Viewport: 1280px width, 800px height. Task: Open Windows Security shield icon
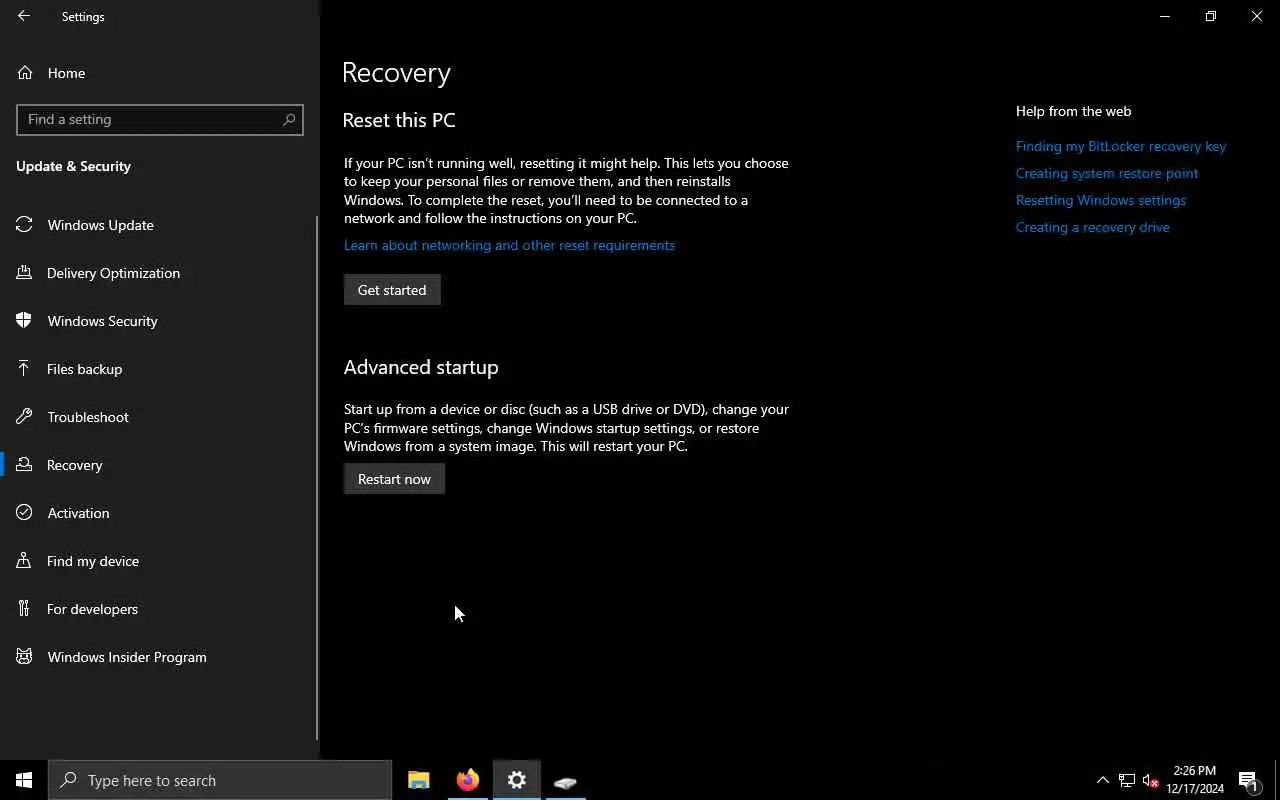pyautogui.click(x=24, y=321)
